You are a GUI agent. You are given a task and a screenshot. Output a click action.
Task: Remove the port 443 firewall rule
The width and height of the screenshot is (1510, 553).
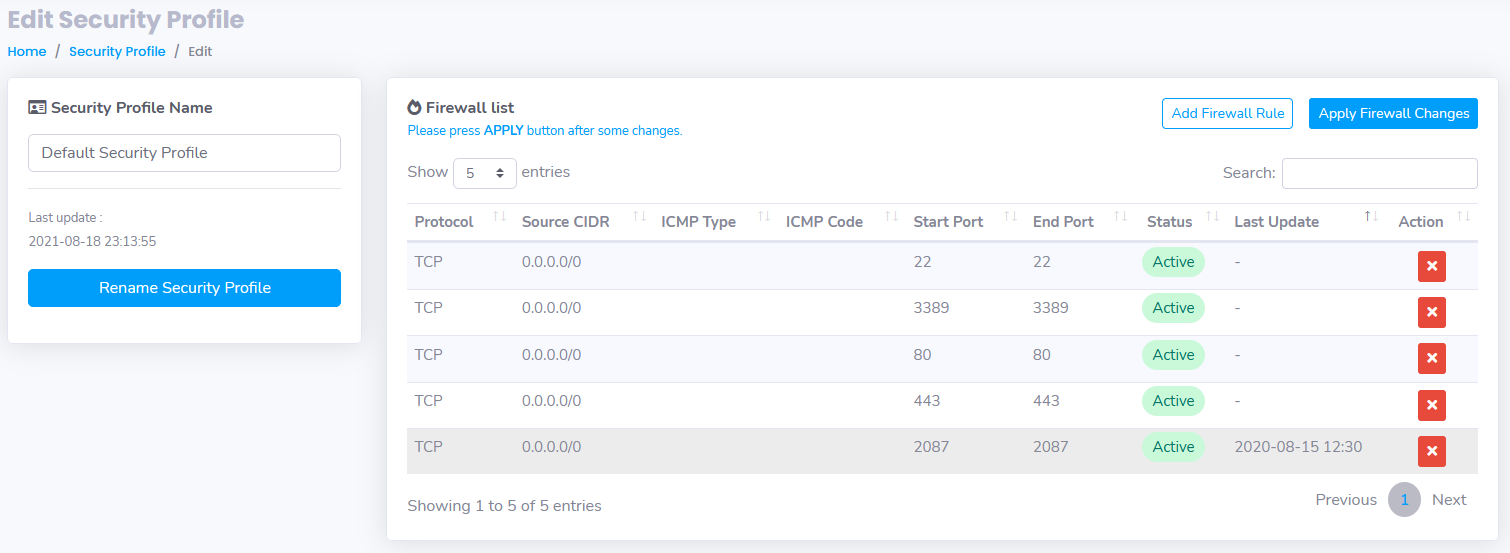(x=1431, y=405)
